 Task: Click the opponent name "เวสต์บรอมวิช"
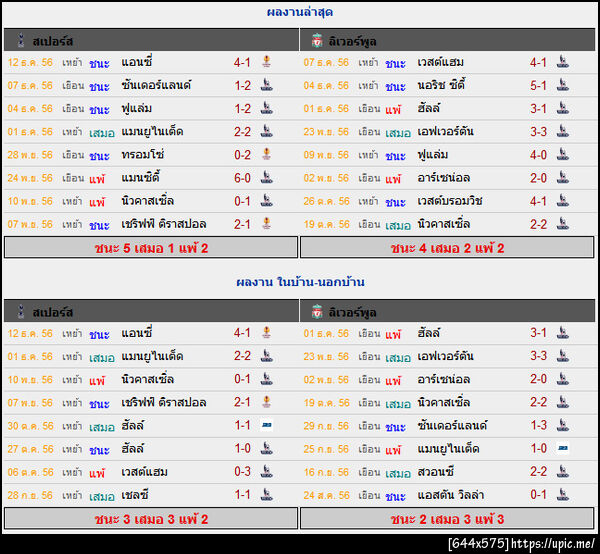(450, 201)
